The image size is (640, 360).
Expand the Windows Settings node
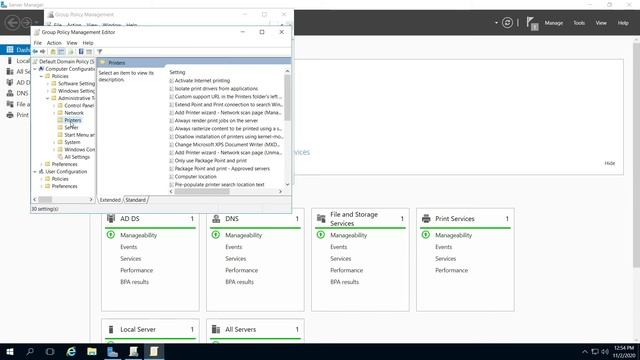point(48,91)
